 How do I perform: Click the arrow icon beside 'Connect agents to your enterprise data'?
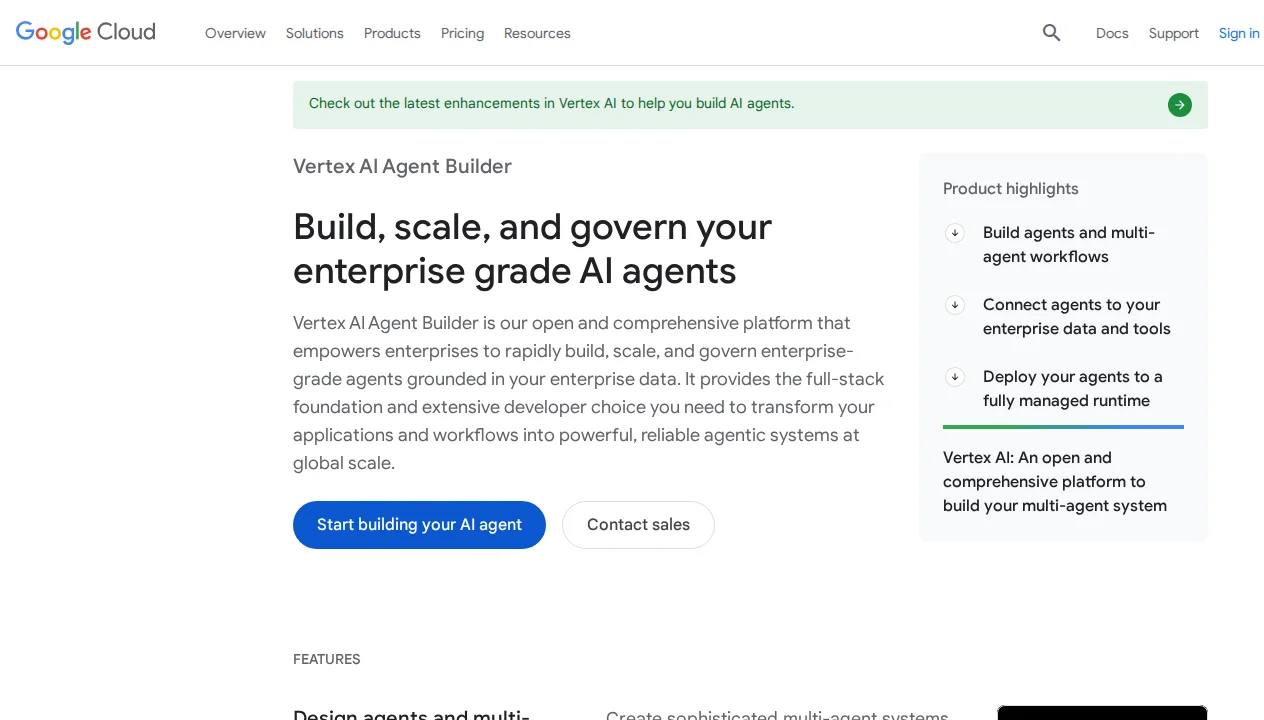click(x=955, y=305)
